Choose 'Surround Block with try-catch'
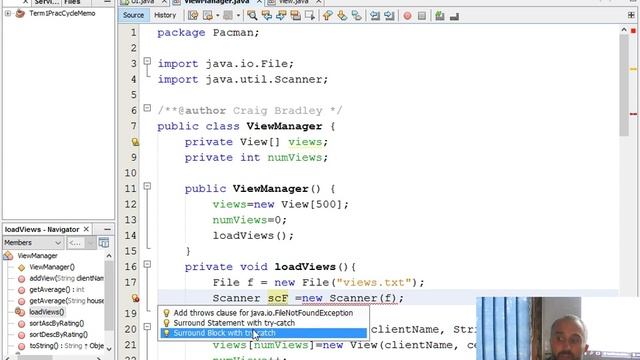Image resolution: width=640 pixels, height=360 pixels. (263, 333)
